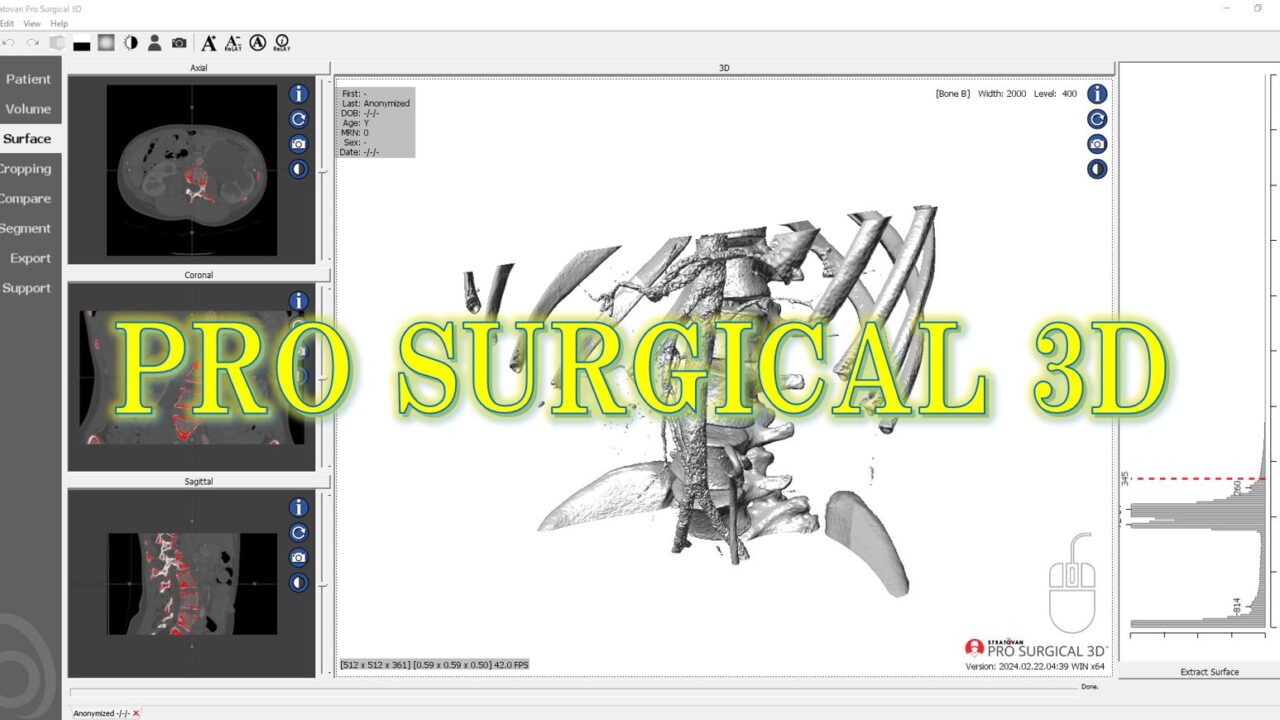Click the A- ReLAY toolbar icon
The image size is (1280, 720).
[233, 43]
